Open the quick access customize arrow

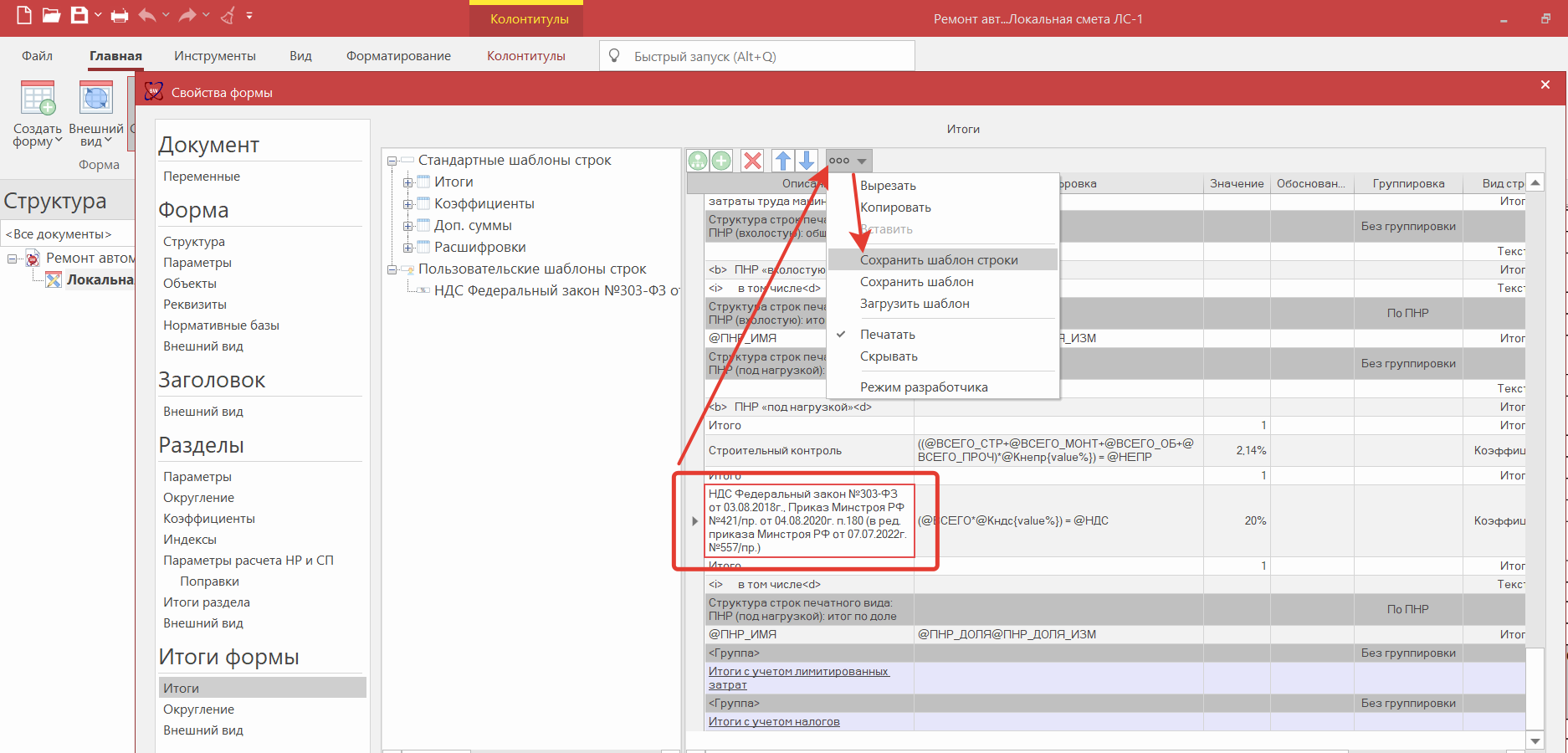(x=249, y=15)
